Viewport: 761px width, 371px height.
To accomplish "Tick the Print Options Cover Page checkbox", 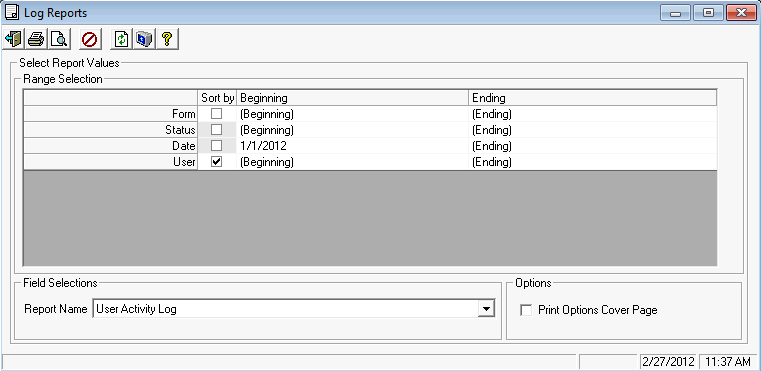I will click(x=526, y=310).
